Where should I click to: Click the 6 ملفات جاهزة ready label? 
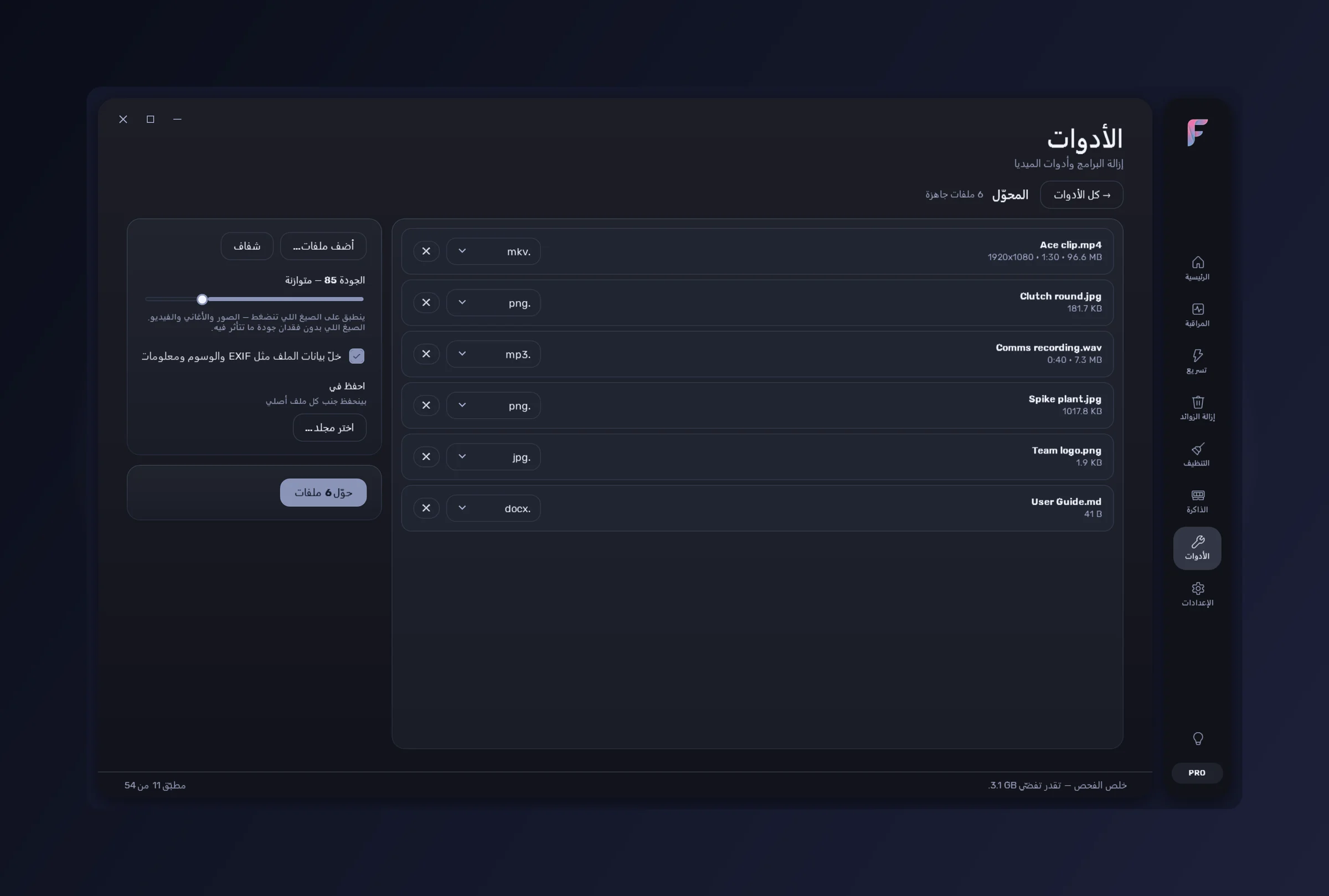[954, 195]
